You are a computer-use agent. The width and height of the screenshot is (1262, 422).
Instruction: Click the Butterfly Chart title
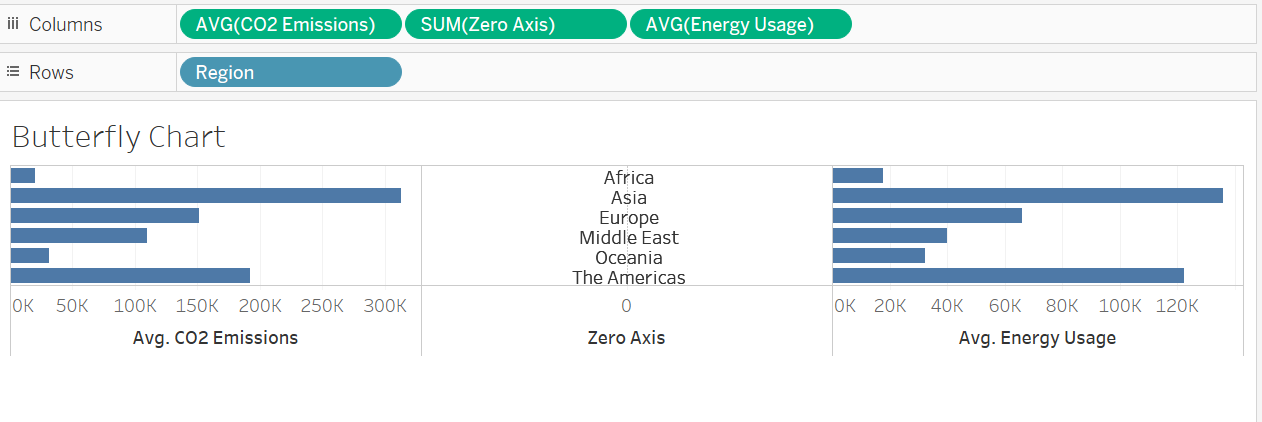pyautogui.click(x=119, y=137)
